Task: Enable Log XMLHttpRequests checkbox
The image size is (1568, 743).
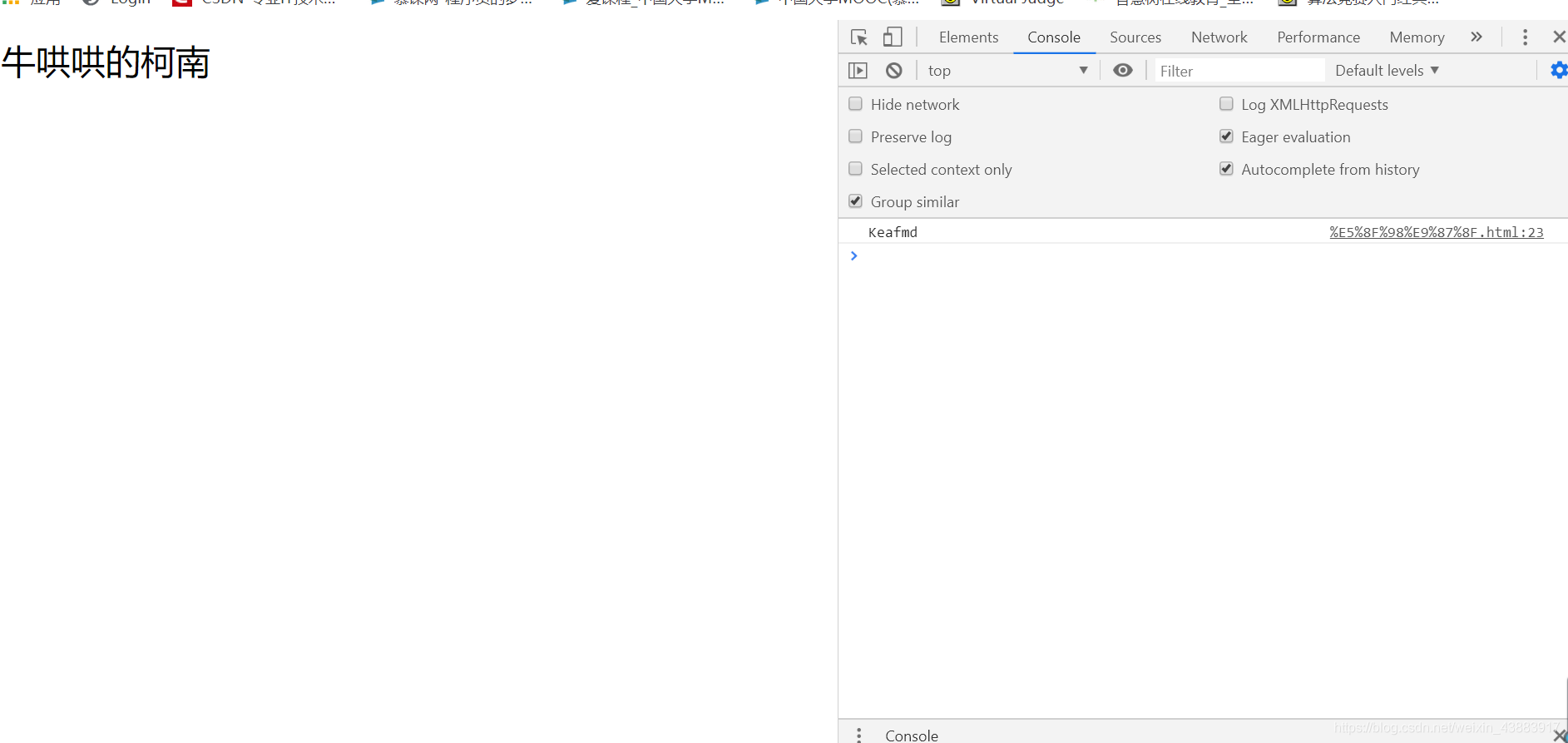Action: (x=1226, y=104)
